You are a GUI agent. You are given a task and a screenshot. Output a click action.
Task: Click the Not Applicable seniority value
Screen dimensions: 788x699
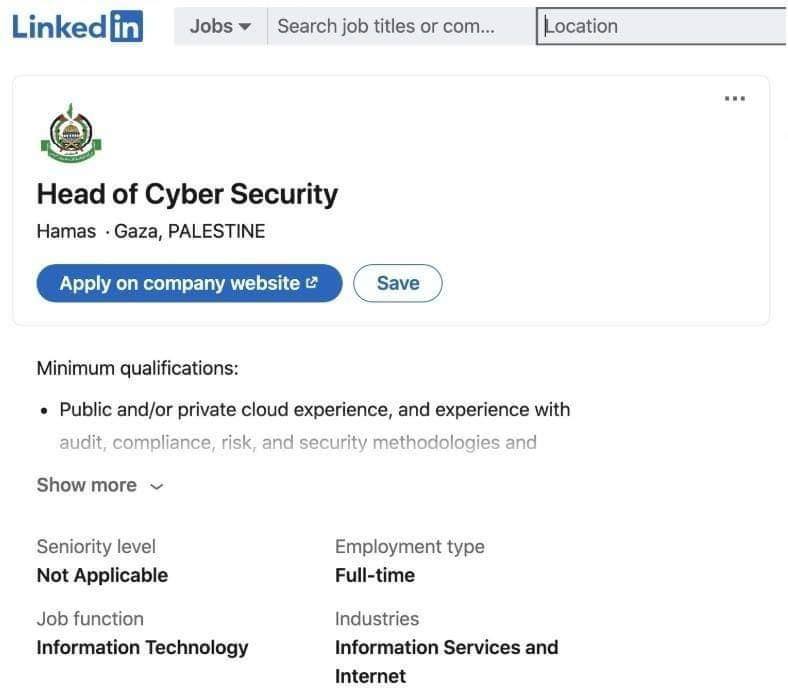[103, 575]
